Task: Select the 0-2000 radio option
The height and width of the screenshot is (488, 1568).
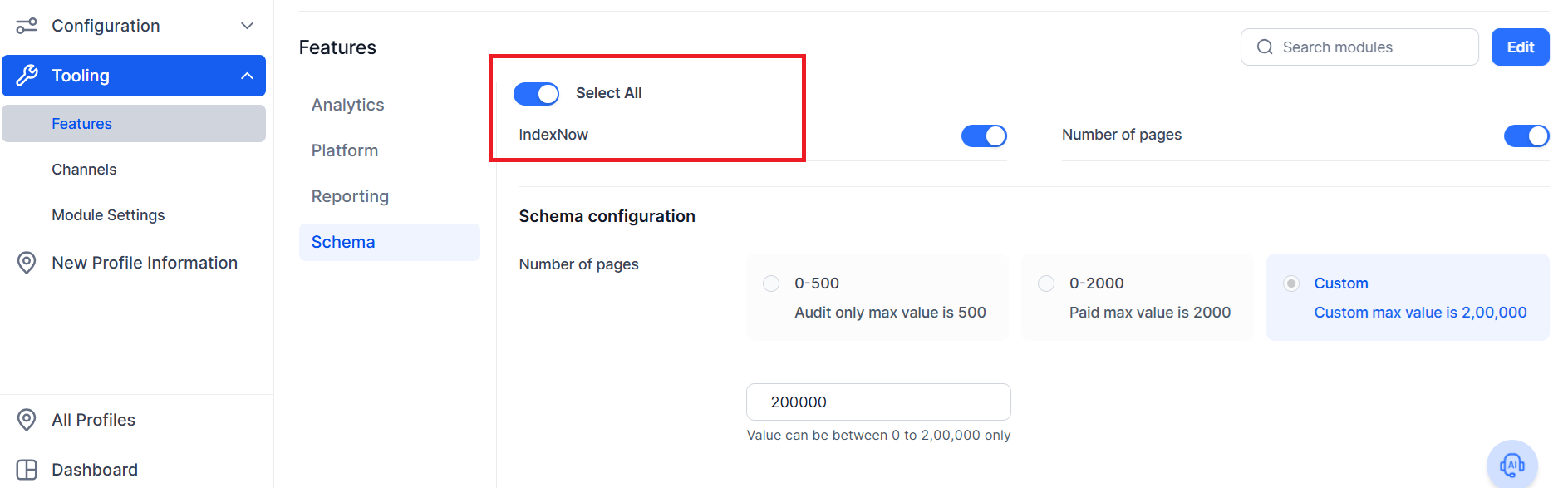Action: pyautogui.click(x=1046, y=283)
